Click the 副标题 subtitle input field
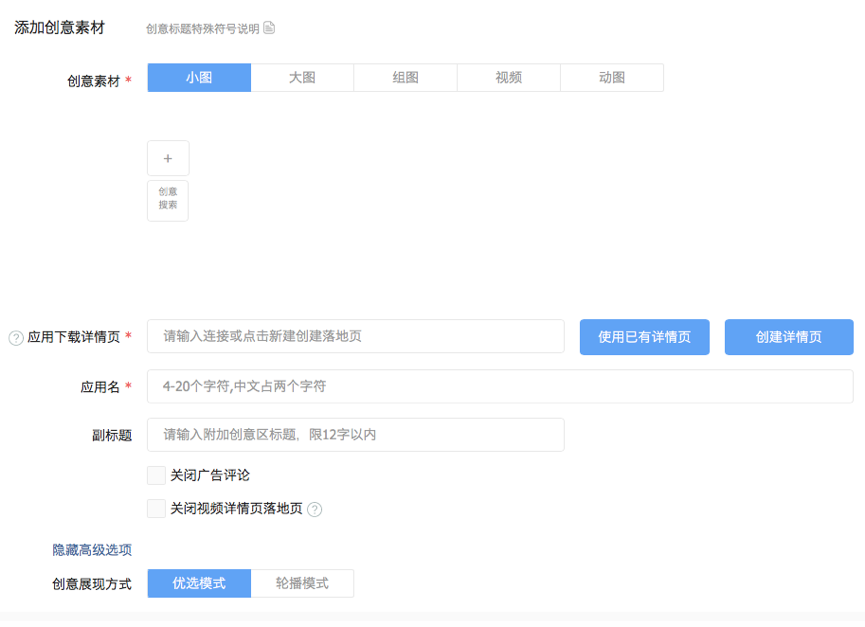Viewport: 865px width, 627px height. [x=355, y=435]
